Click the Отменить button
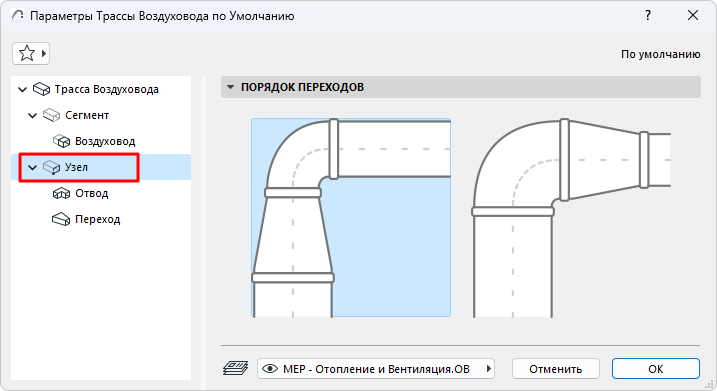 [x=556, y=369]
